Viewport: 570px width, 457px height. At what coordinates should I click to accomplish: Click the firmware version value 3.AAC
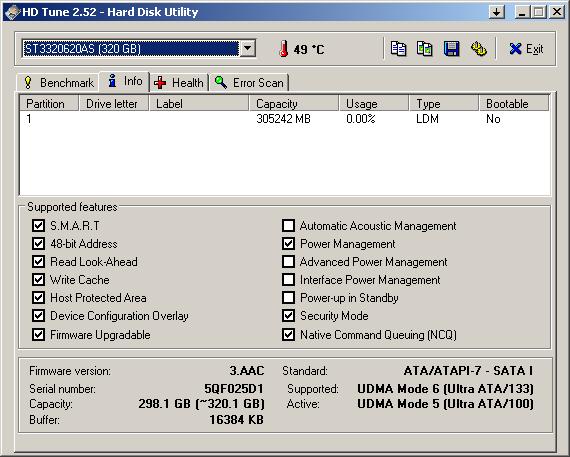coord(246,371)
